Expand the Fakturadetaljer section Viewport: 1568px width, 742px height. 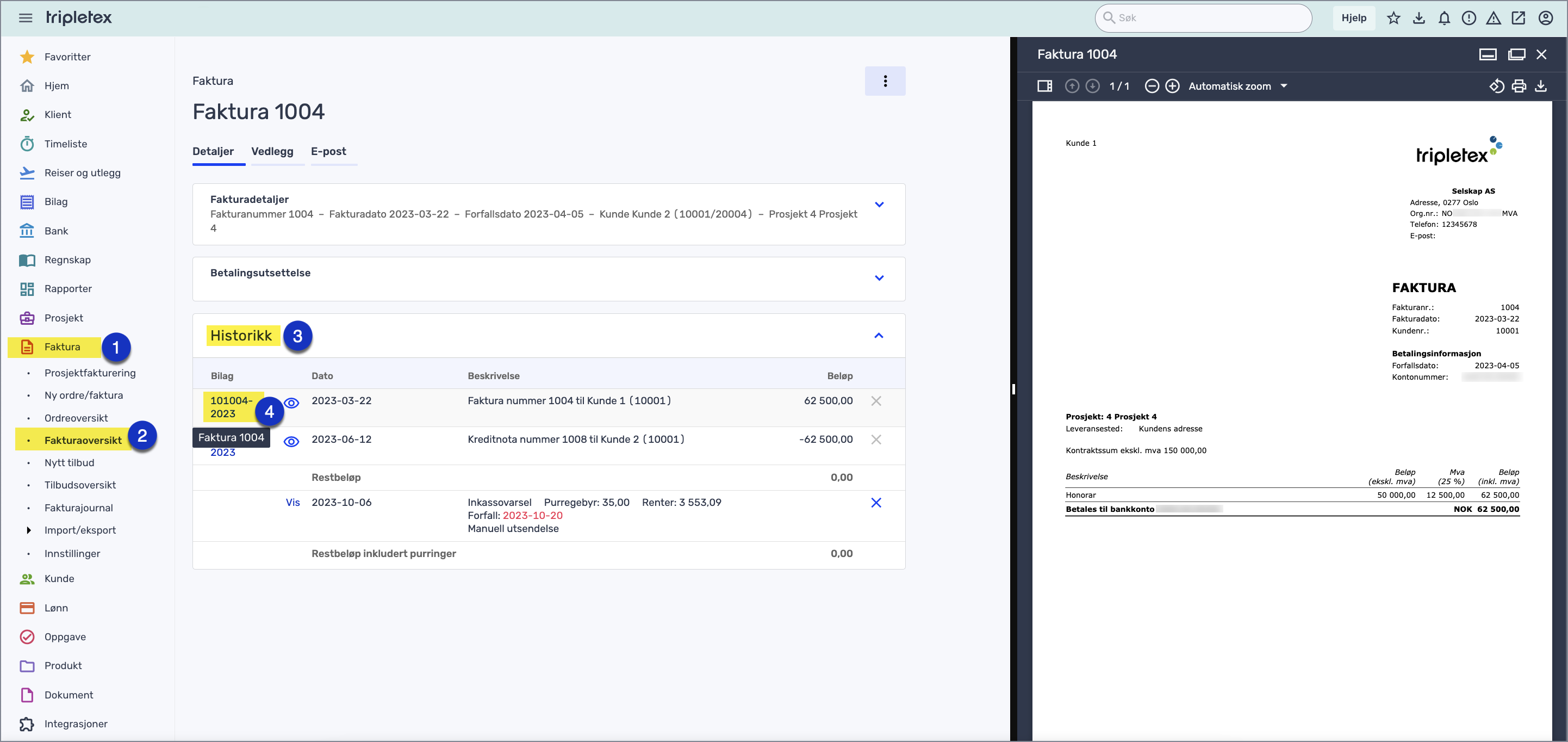pyautogui.click(x=879, y=205)
